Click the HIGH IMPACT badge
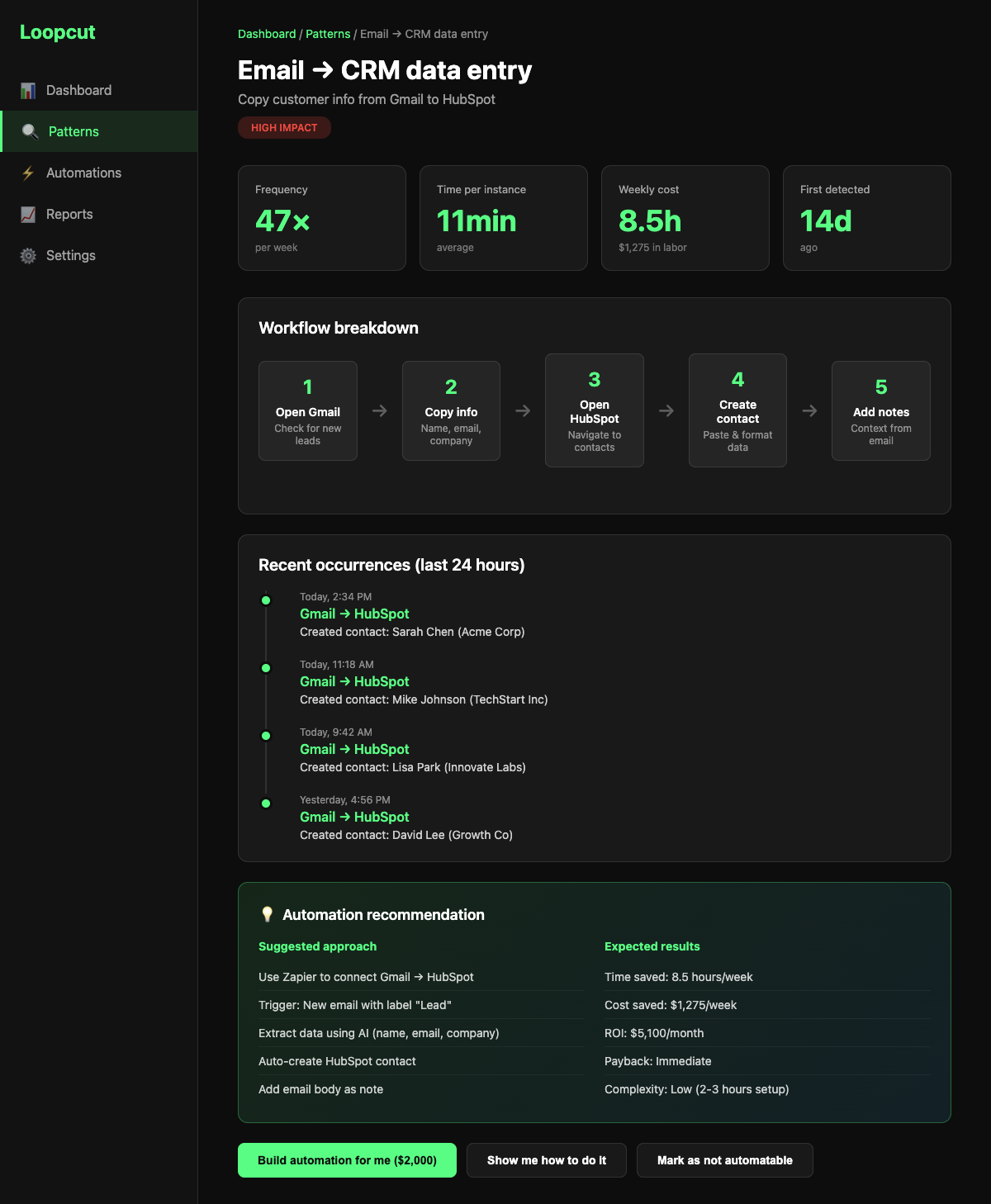 click(284, 128)
